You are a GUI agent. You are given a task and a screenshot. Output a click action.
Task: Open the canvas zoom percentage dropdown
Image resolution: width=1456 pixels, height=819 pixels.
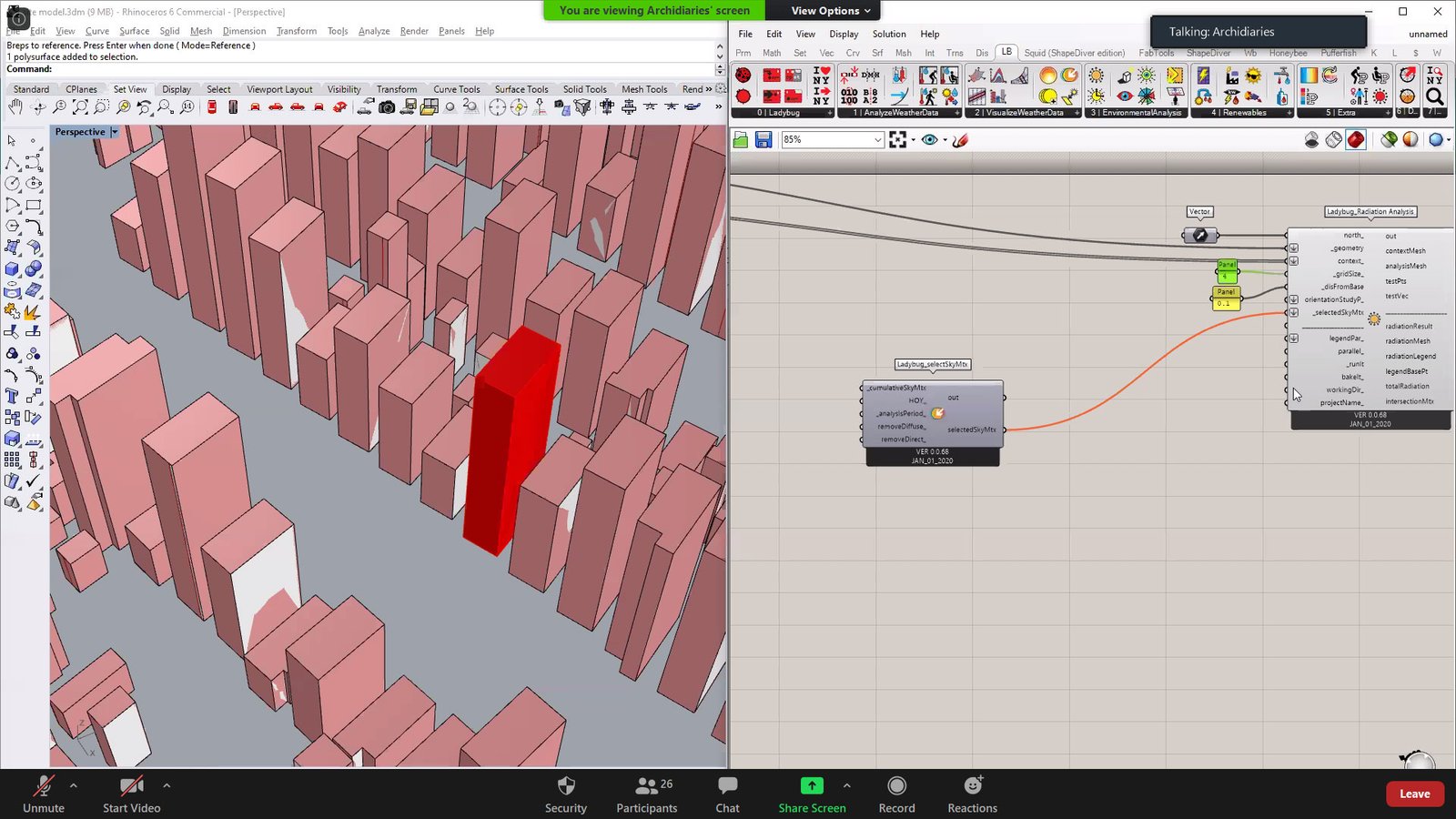[877, 140]
